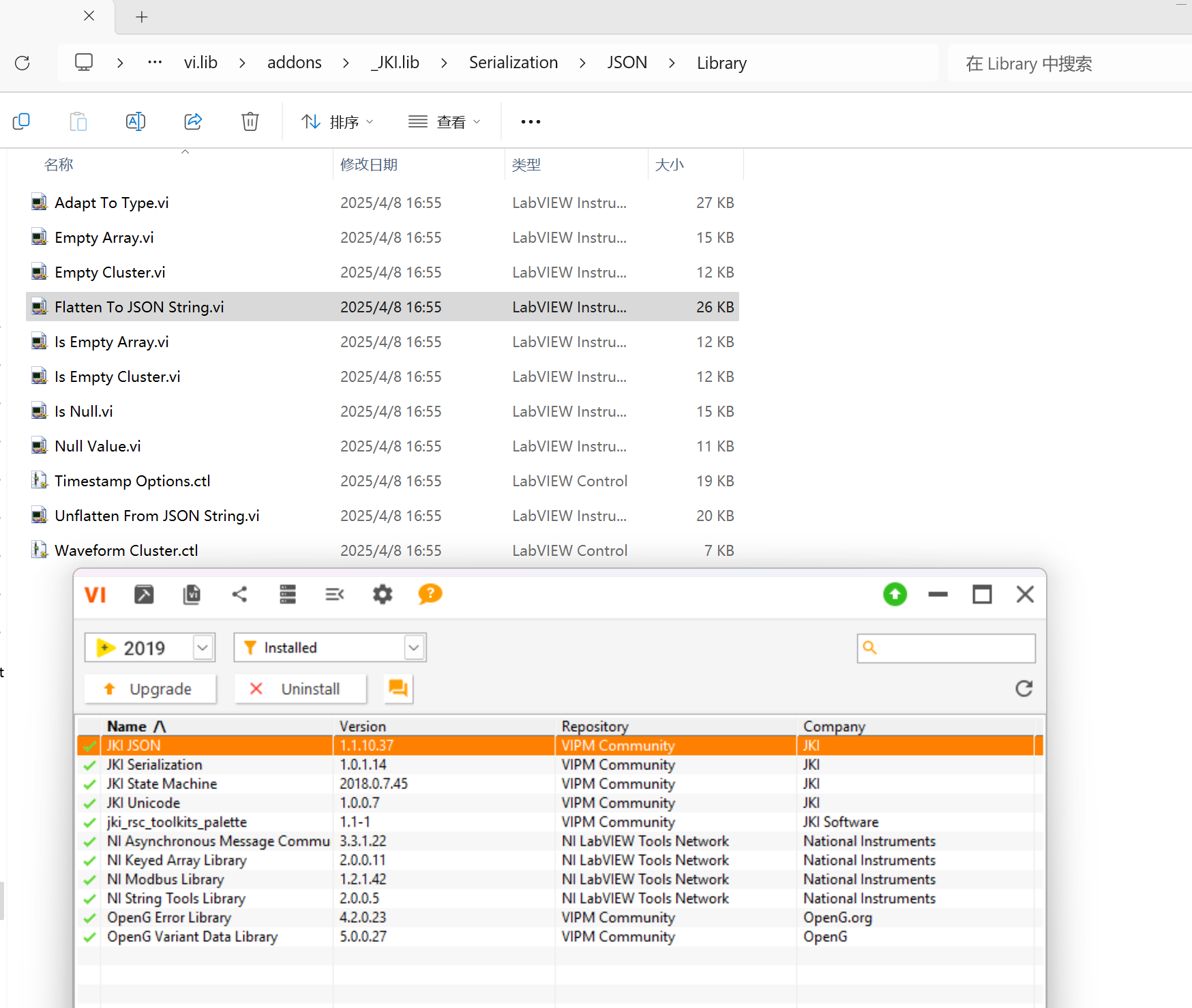This screenshot has width=1192, height=1008.
Task: Navigate to the Serialization breadcrumb
Action: (x=513, y=63)
